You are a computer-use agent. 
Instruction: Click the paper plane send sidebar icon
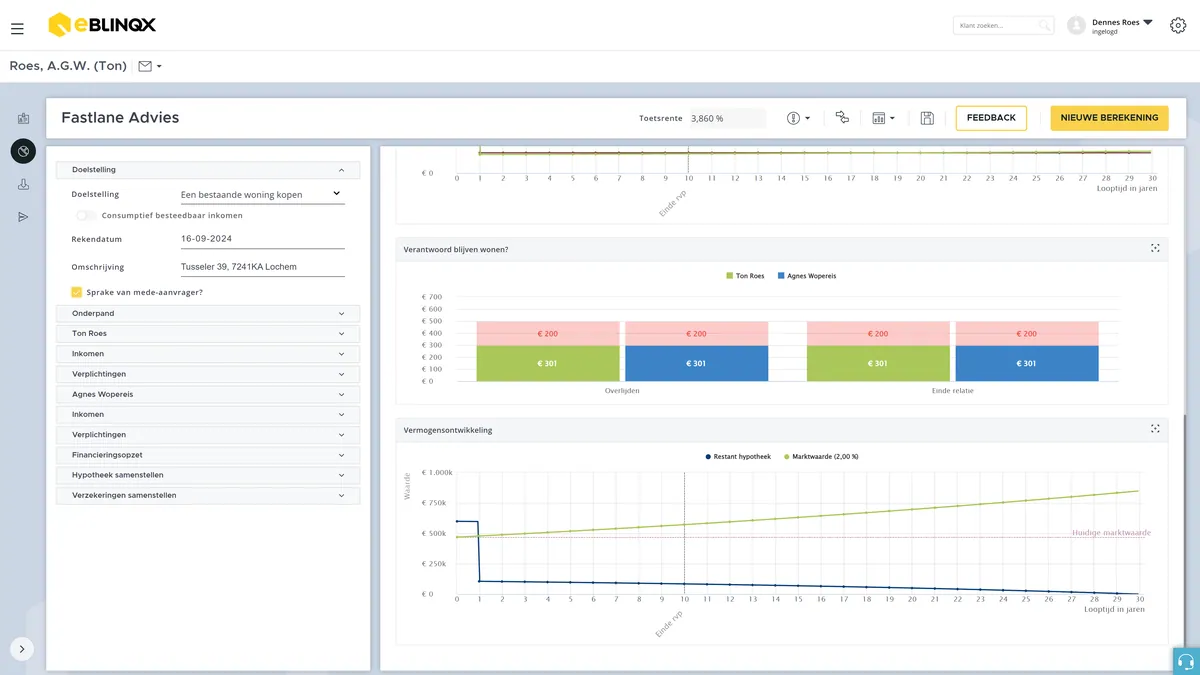23,217
